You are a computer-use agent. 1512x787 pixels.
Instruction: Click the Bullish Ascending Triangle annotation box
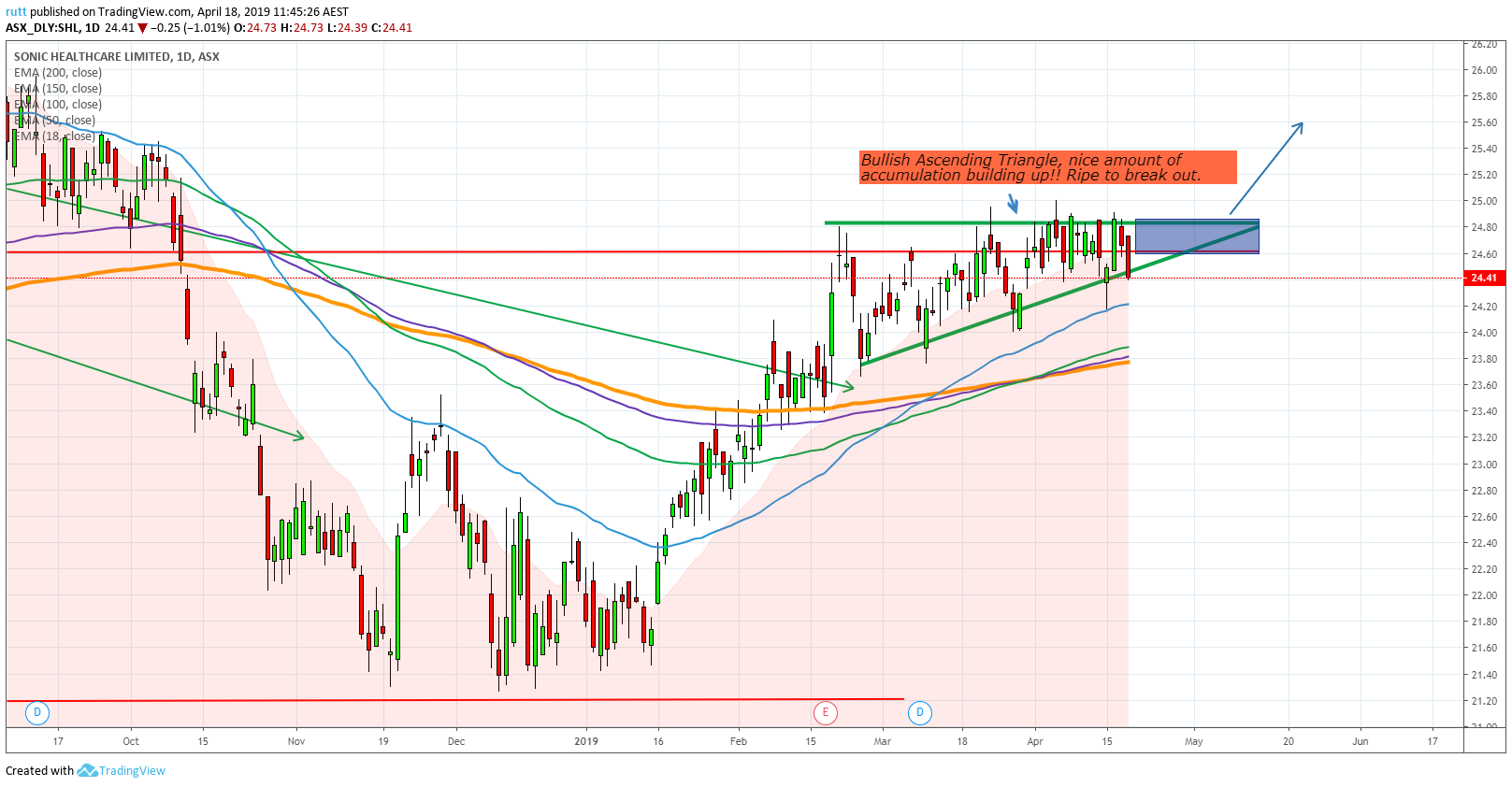pos(1048,167)
